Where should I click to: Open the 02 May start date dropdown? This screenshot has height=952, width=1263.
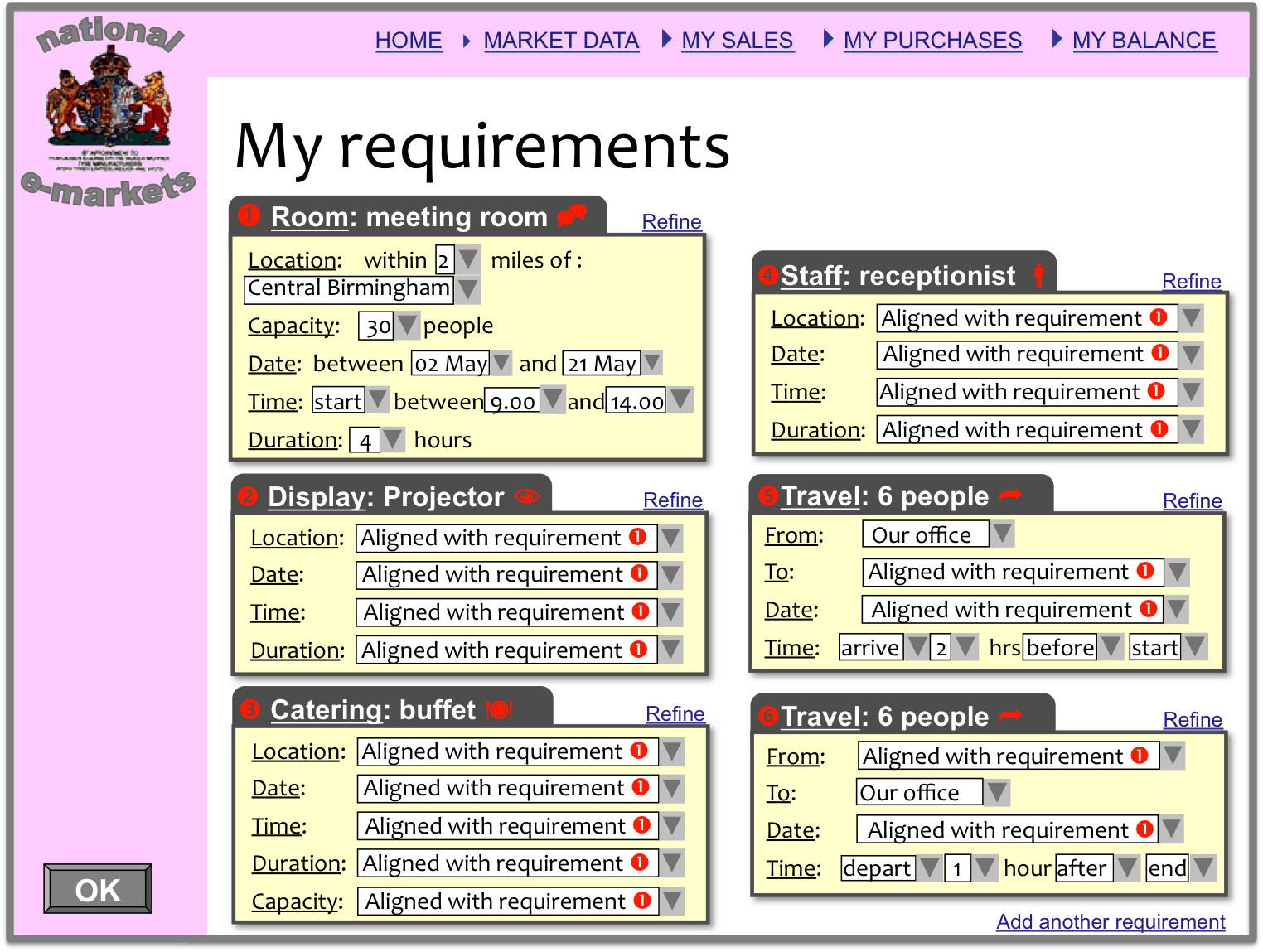[x=501, y=363]
